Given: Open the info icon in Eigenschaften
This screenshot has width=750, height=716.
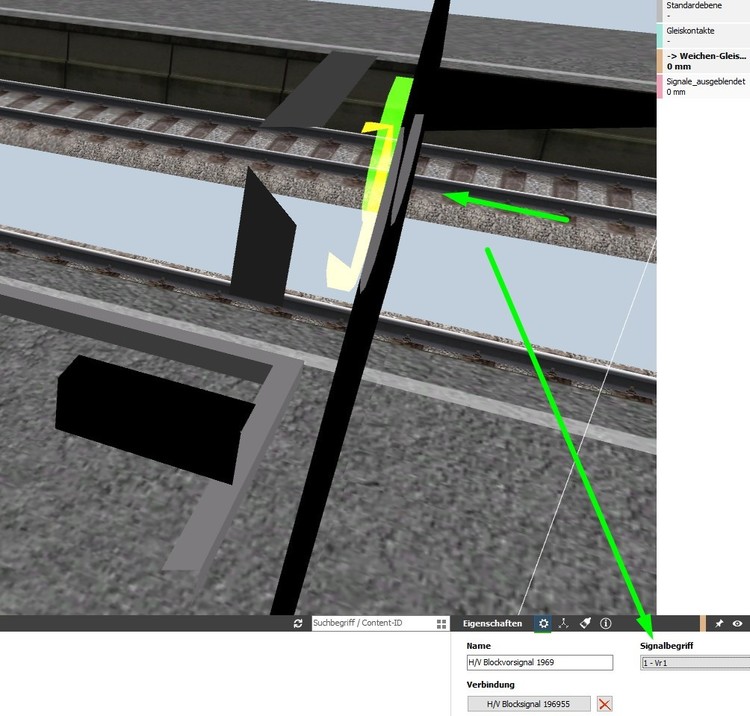Looking at the screenshot, I should 606,623.
